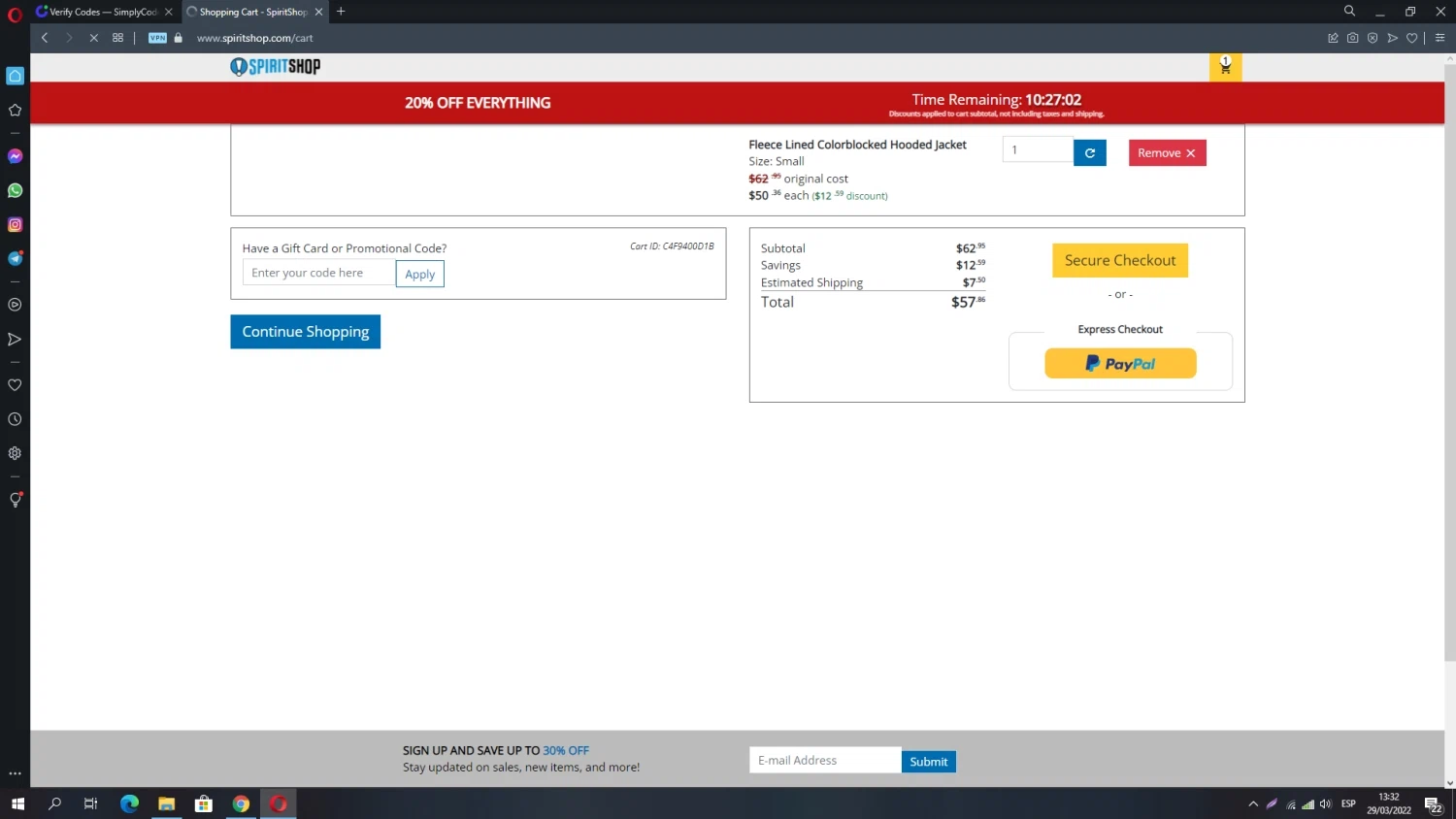Image resolution: width=1456 pixels, height=819 pixels.
Task: Open History clock in sidebar
Action: click(x=15, y=419)
